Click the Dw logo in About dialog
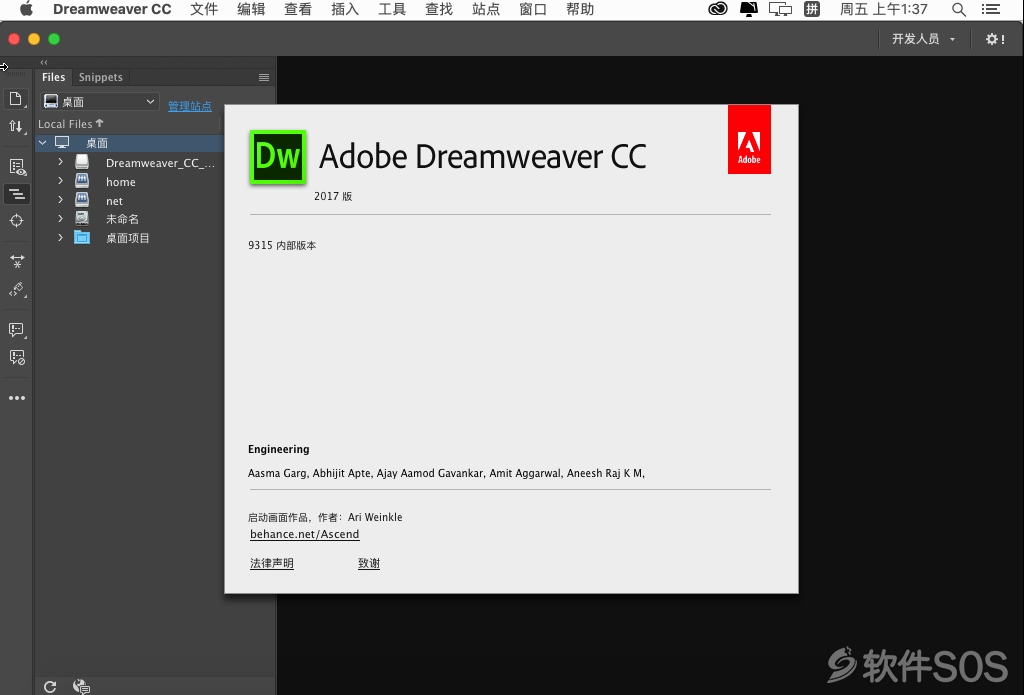Viewport: 1024px width, 695px height. coord(278,157)
